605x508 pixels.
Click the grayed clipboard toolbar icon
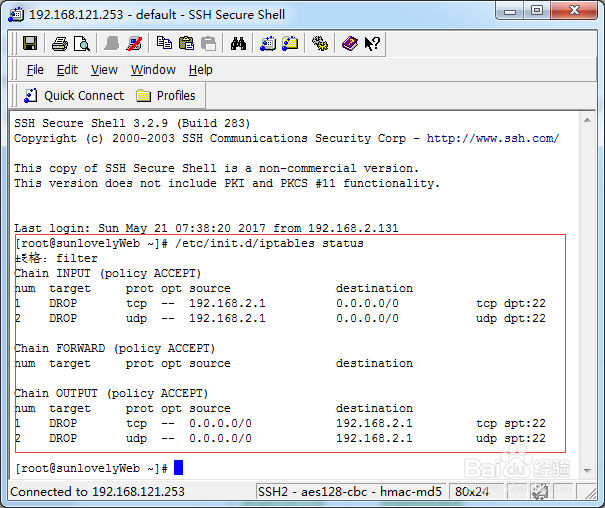tap(209, 43)
